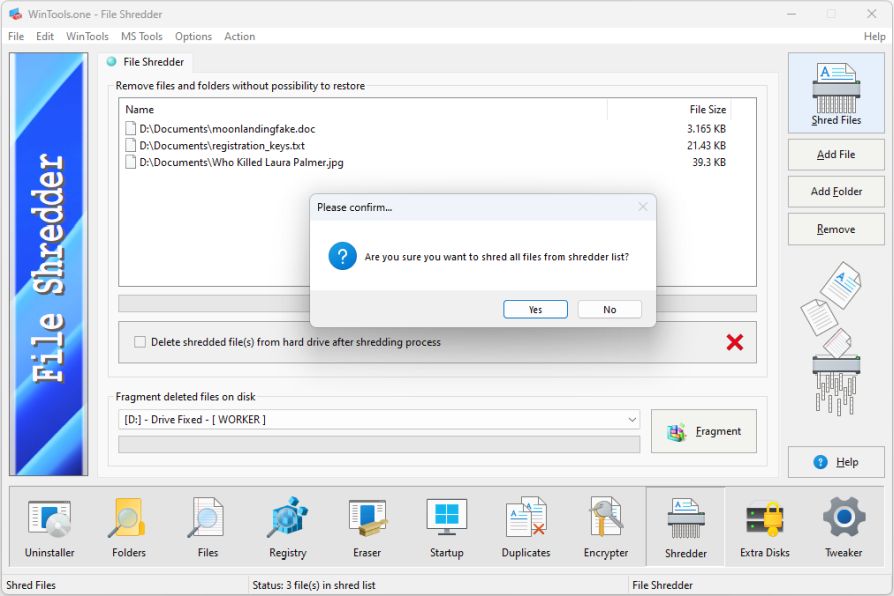Open the Startup manager tool

point(446,528)
